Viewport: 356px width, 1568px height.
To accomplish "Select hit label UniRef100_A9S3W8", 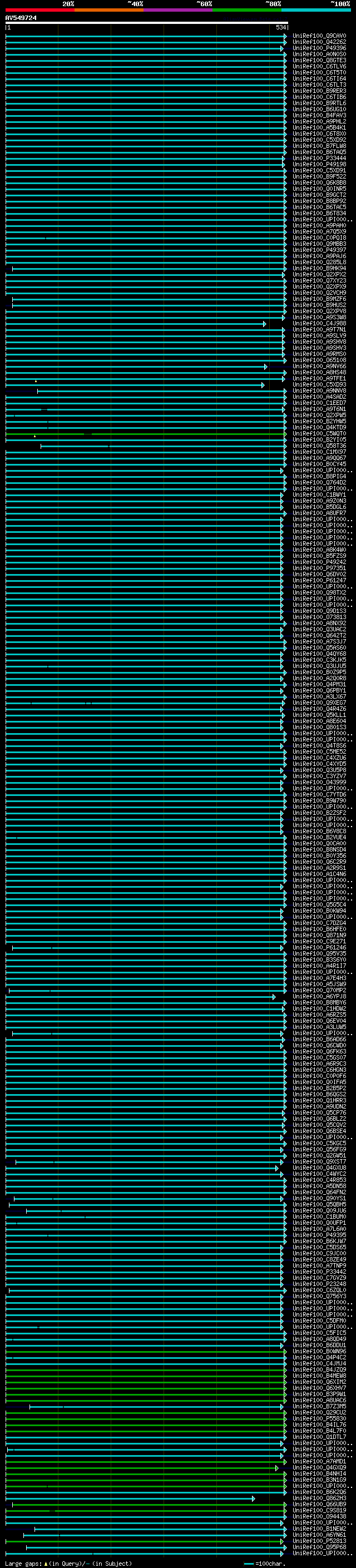I will (319, 317).
